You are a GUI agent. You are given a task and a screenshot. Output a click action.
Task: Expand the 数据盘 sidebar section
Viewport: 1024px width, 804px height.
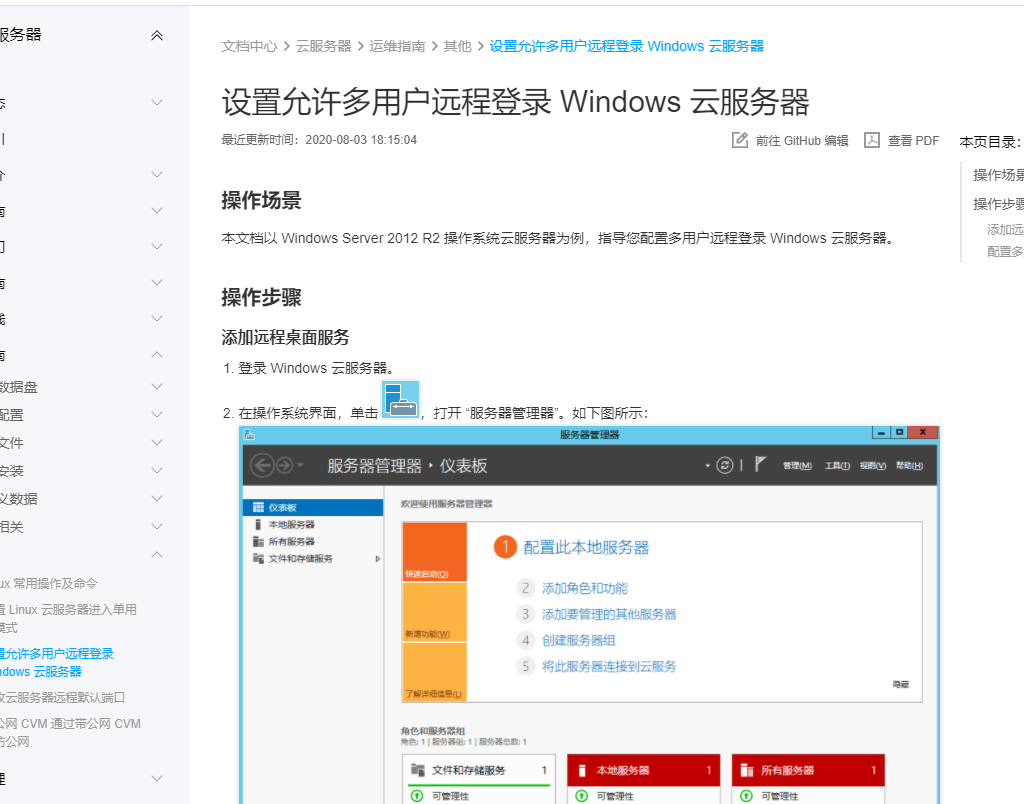coord(156,387)
